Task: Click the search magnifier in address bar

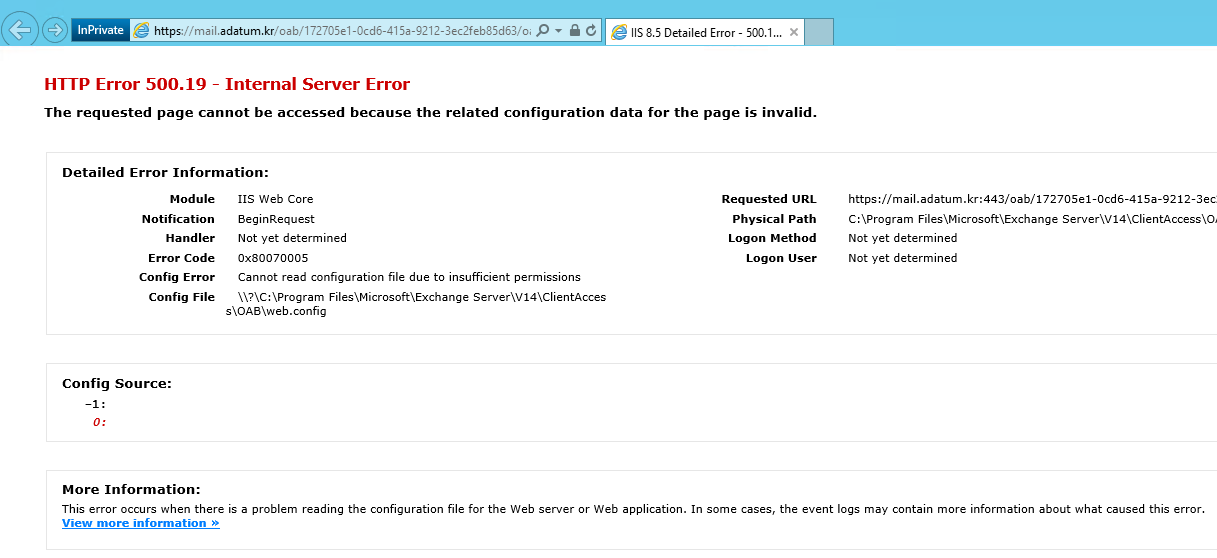Action: point(542,30)
